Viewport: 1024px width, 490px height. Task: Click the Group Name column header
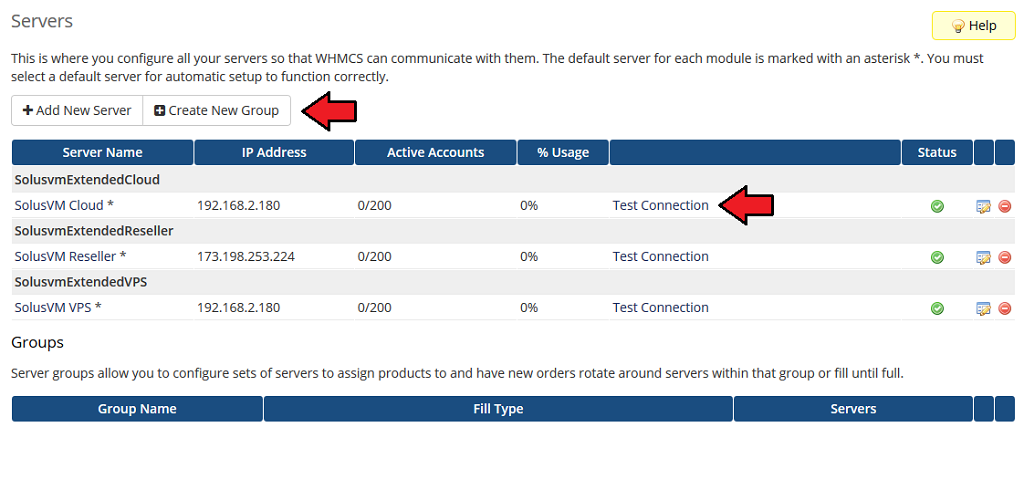[x=137, y=408]
